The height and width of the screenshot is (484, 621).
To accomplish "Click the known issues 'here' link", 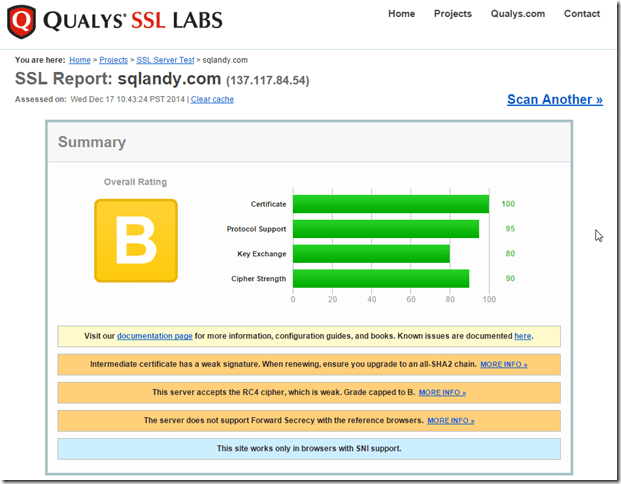I will 522,336.
